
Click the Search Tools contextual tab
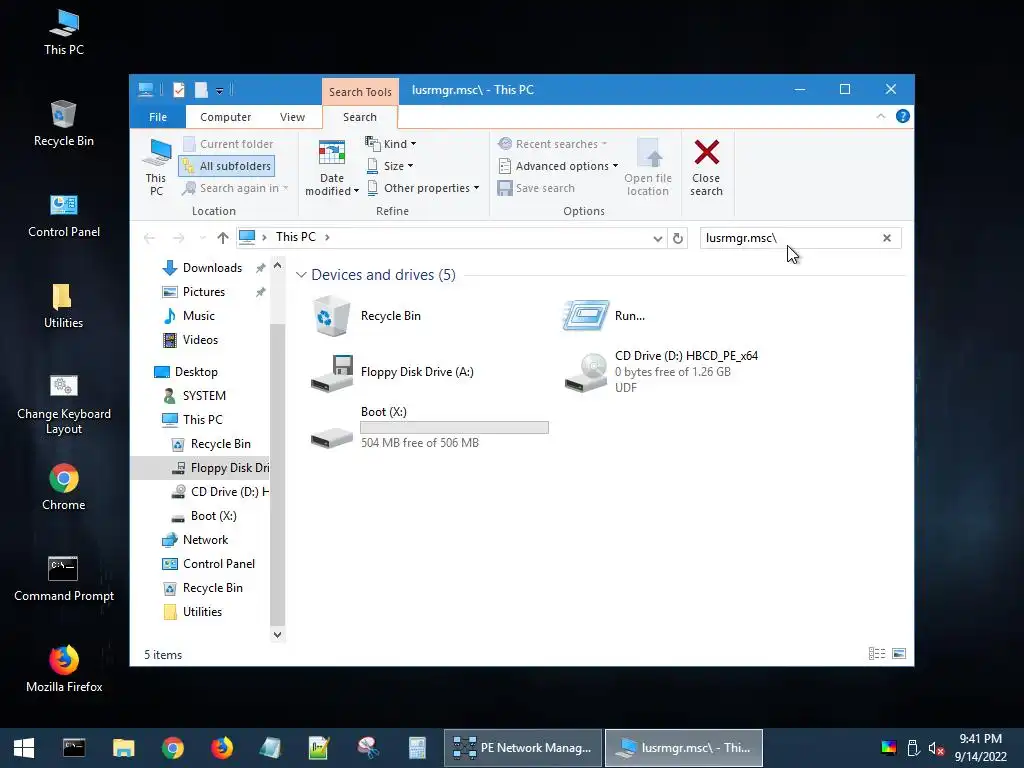coord(360,91)
